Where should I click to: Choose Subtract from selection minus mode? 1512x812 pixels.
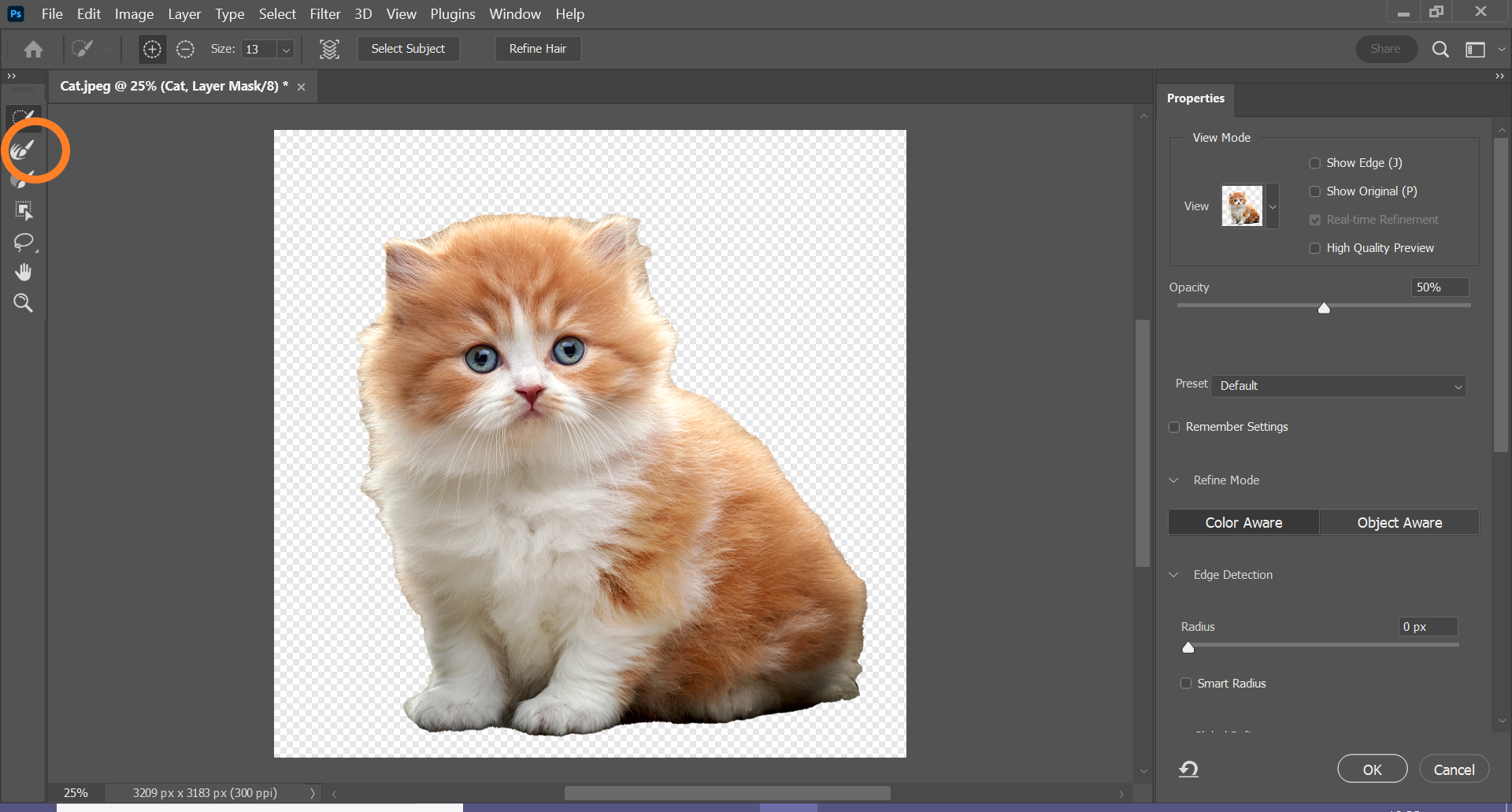pyautogui.click(x=185, y=49)
